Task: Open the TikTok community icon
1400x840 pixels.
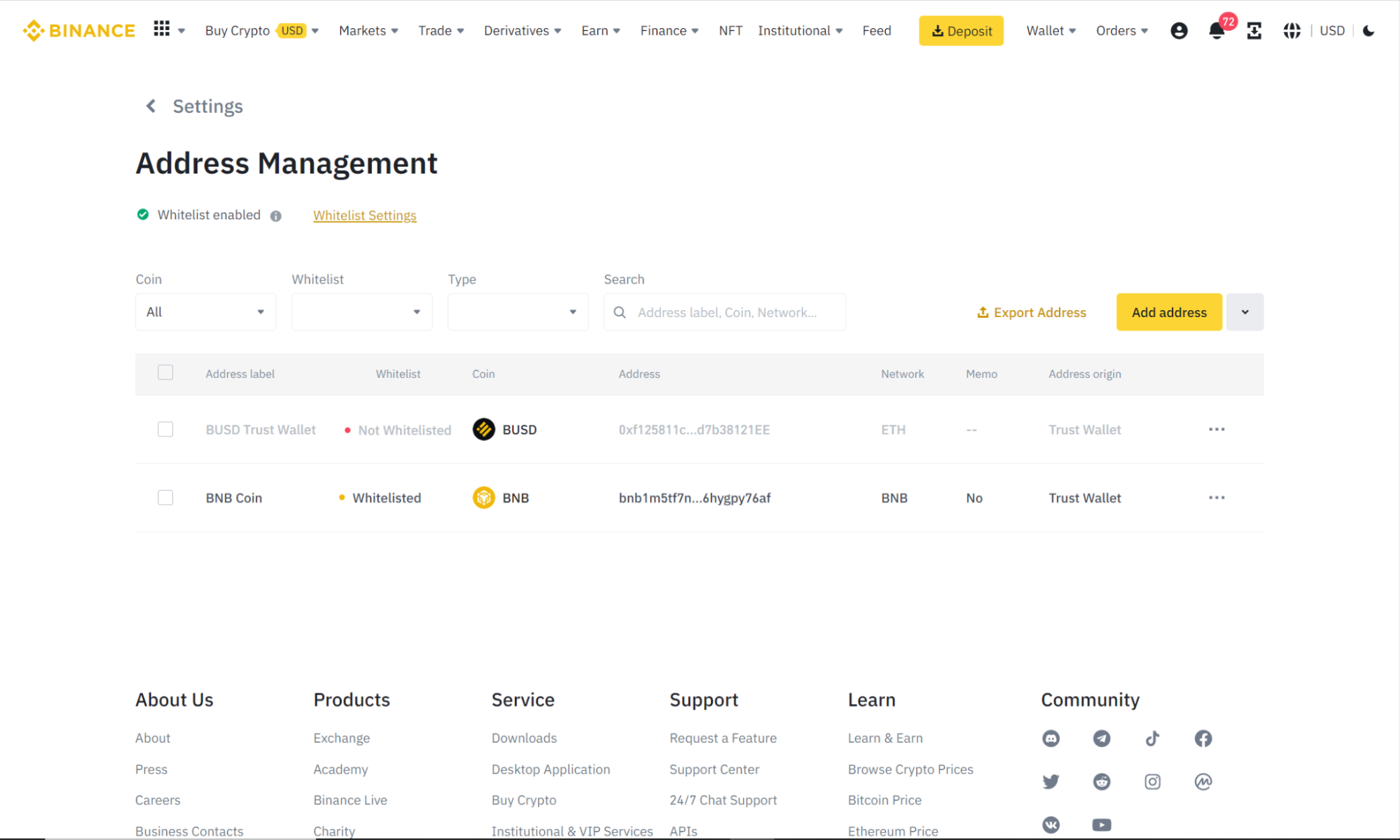Action: (x=1152, y=738)
